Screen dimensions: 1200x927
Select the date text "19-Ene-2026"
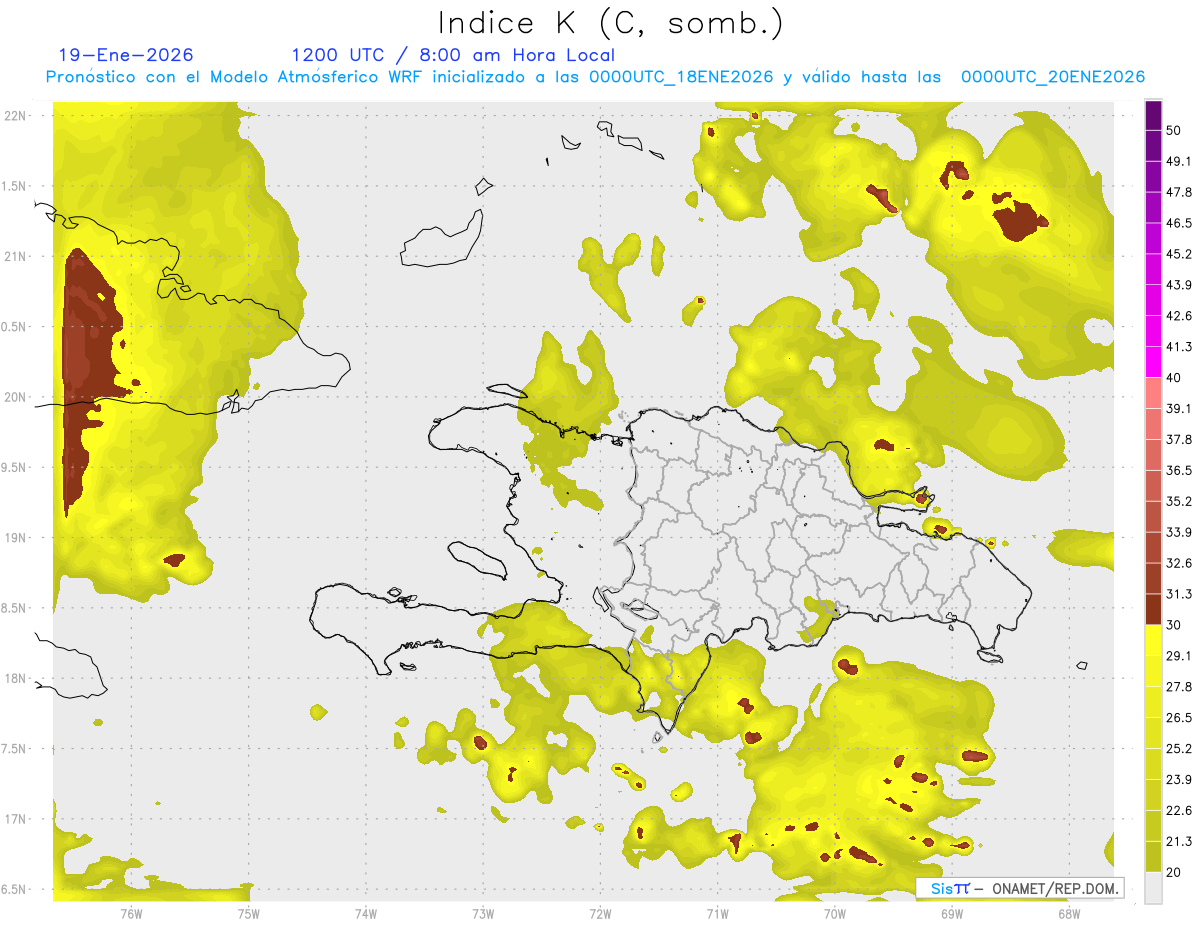pyautogui.click(x=126, y=55)
